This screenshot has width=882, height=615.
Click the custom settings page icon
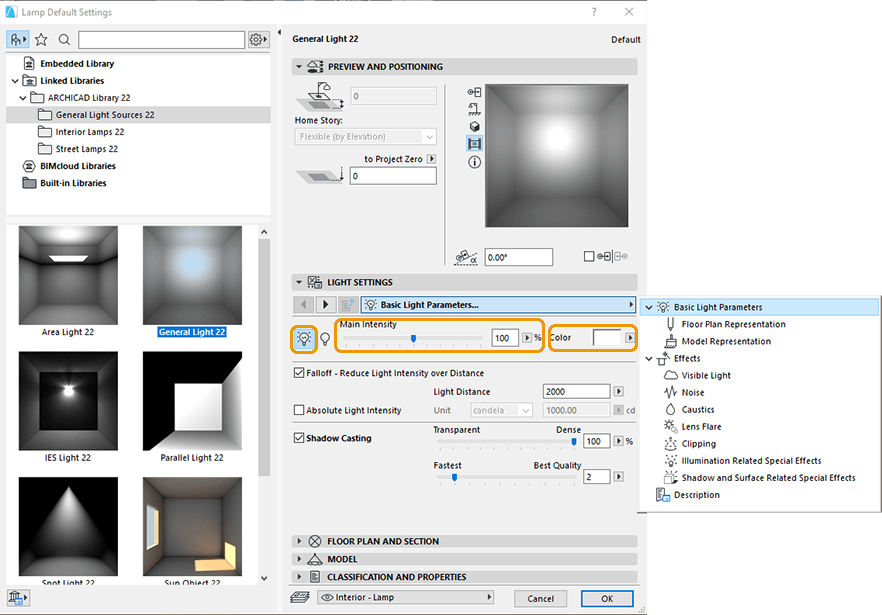click(x=348, y=304)
